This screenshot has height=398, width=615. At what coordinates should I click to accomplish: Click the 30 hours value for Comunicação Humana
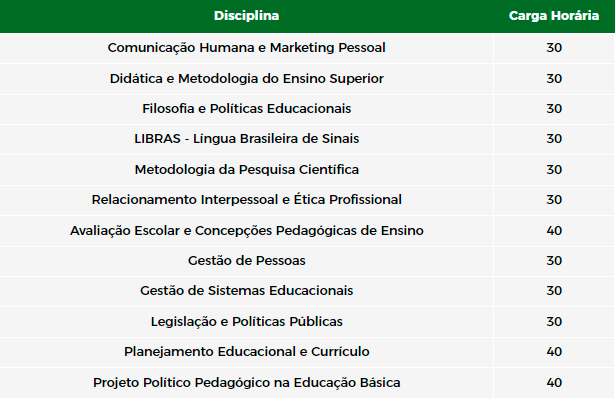(554, 48)
